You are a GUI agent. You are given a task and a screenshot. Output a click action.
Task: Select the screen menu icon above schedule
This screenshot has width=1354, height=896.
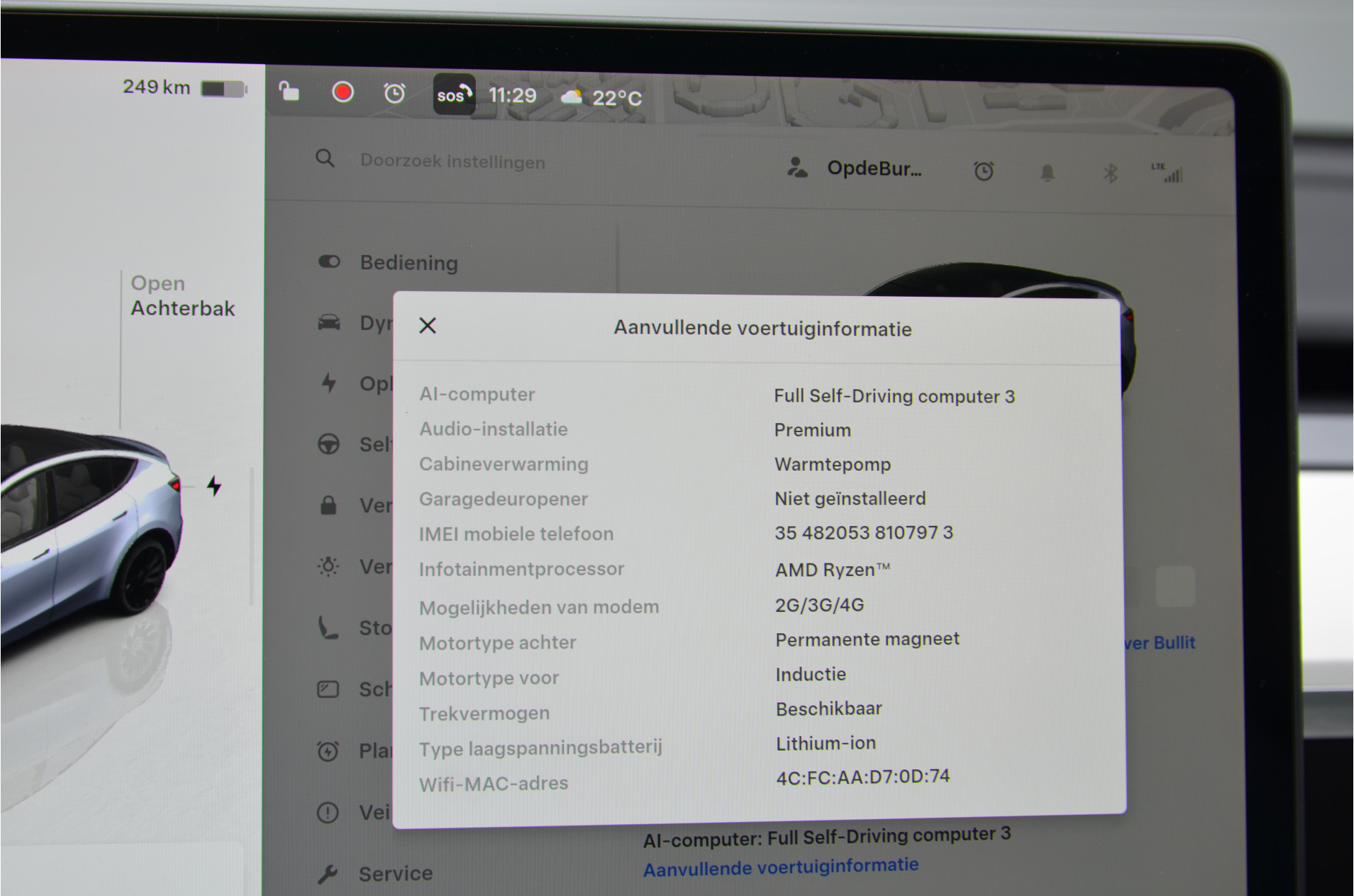click(x=328, y=689)
